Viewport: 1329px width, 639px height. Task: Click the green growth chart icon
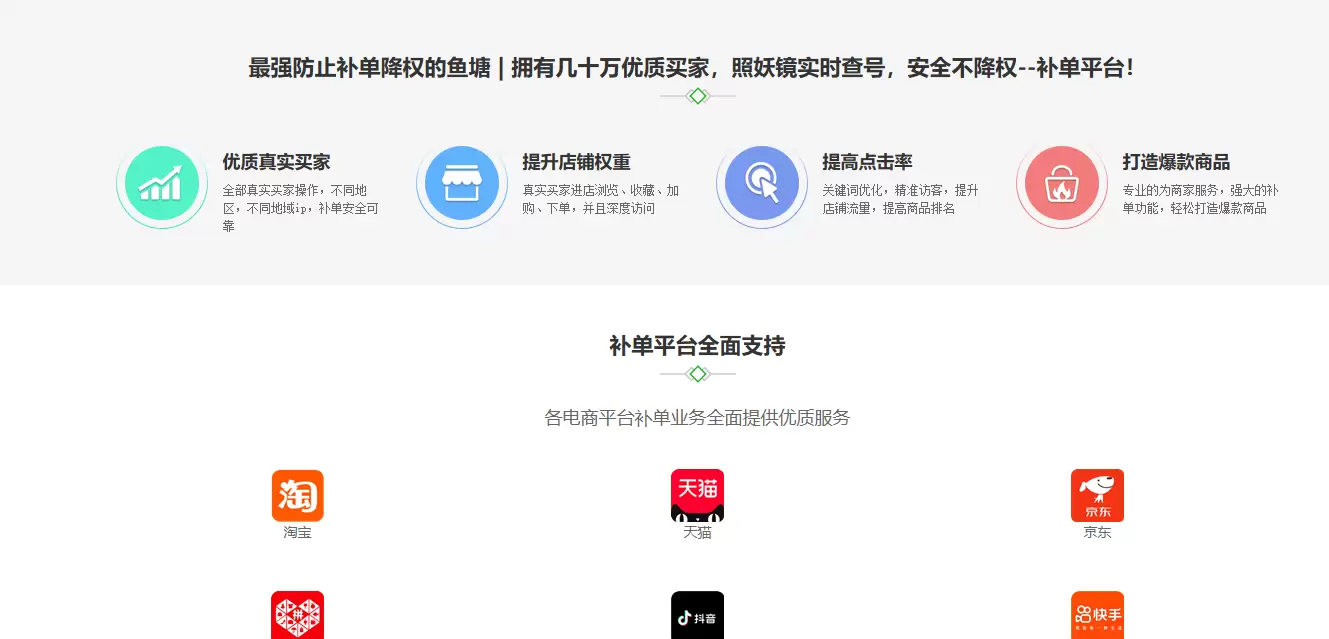point(162,186)
